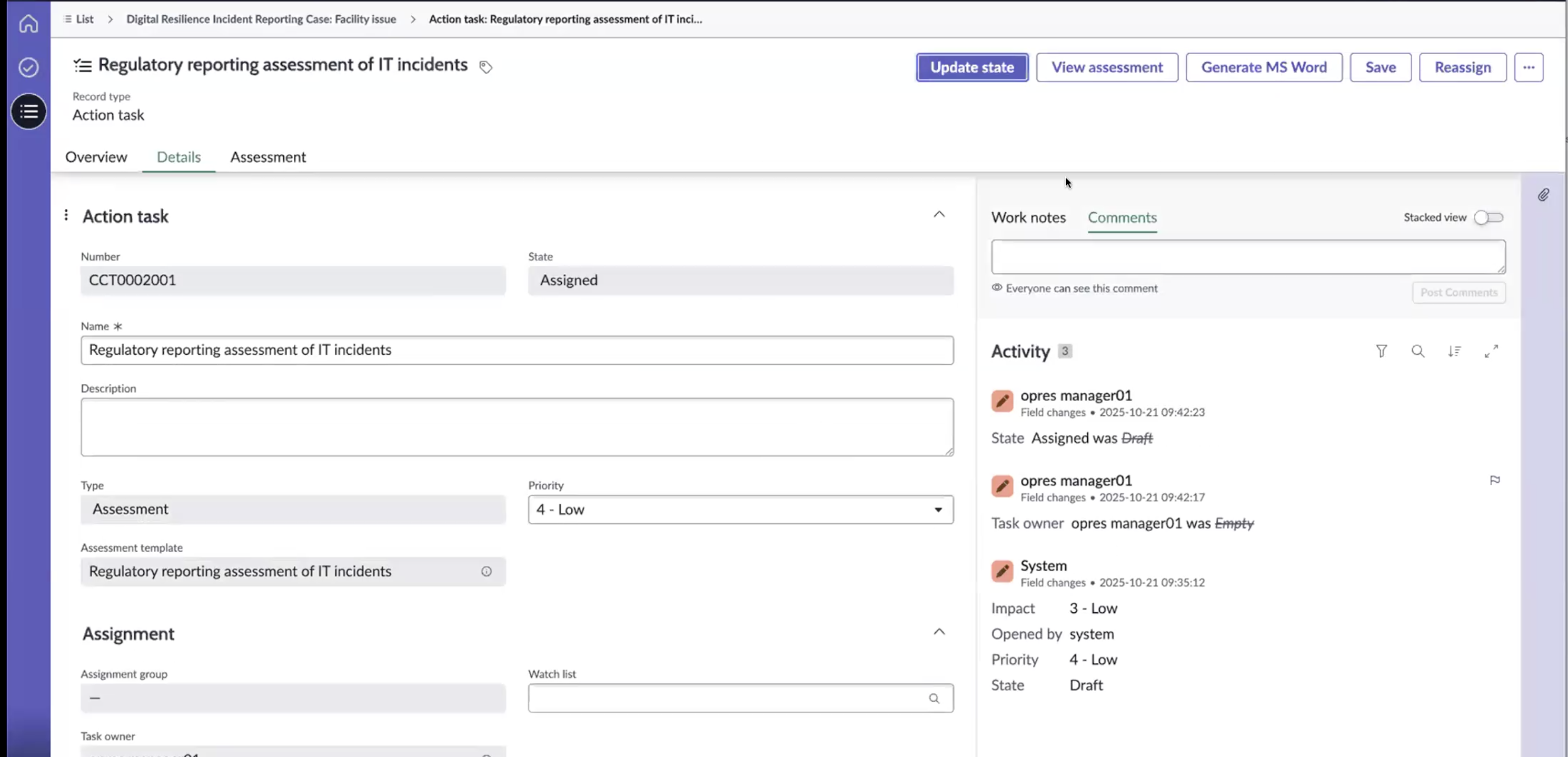Click the Post Comments button

coord(1458,293)
